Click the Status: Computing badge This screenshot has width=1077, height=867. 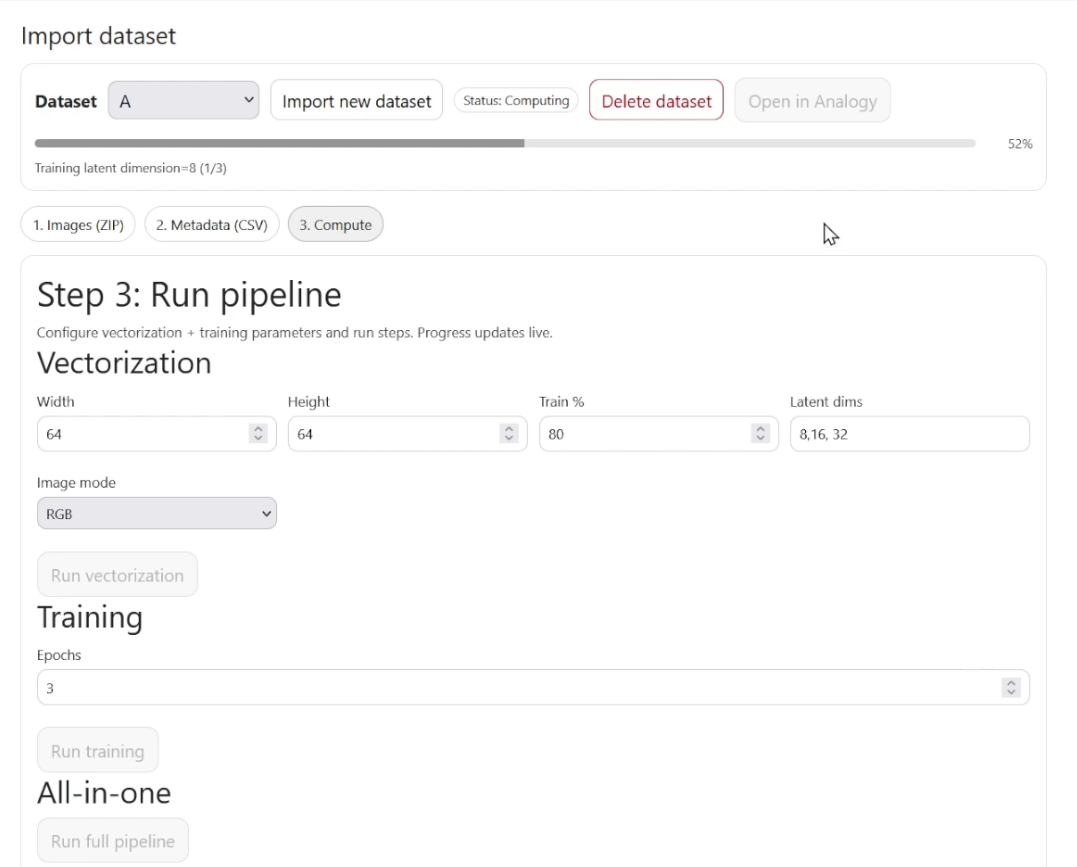516,101
